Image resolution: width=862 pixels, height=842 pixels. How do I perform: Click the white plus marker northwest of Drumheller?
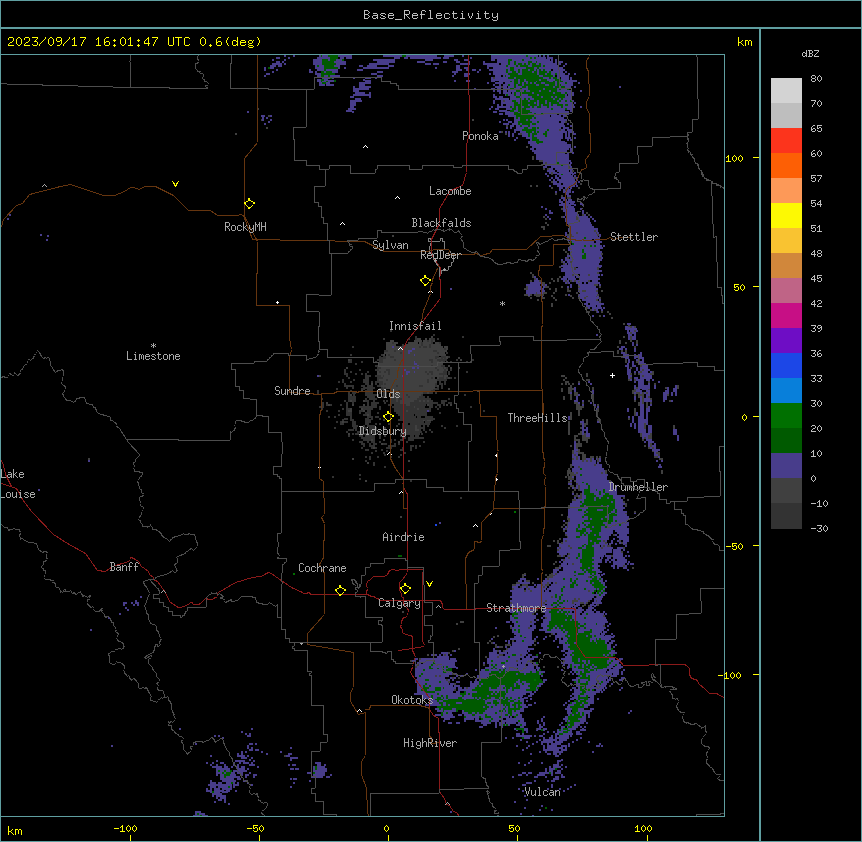click(612, 375)
